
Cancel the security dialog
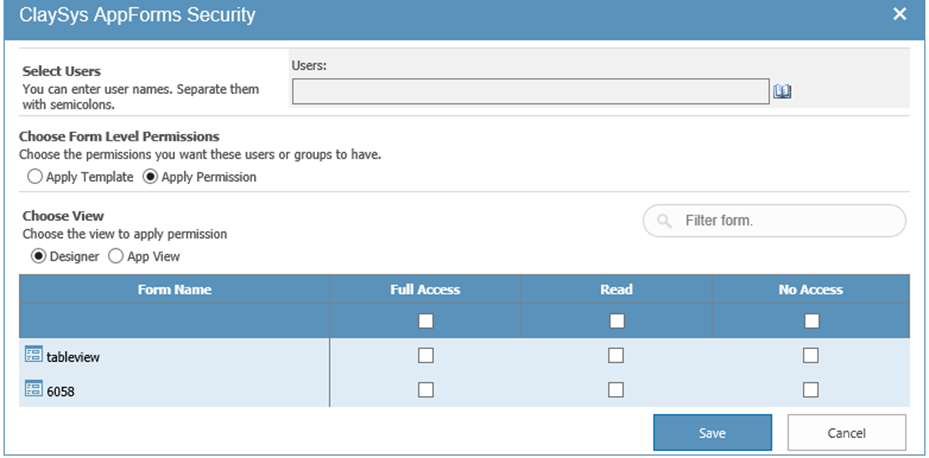point(847,433)
